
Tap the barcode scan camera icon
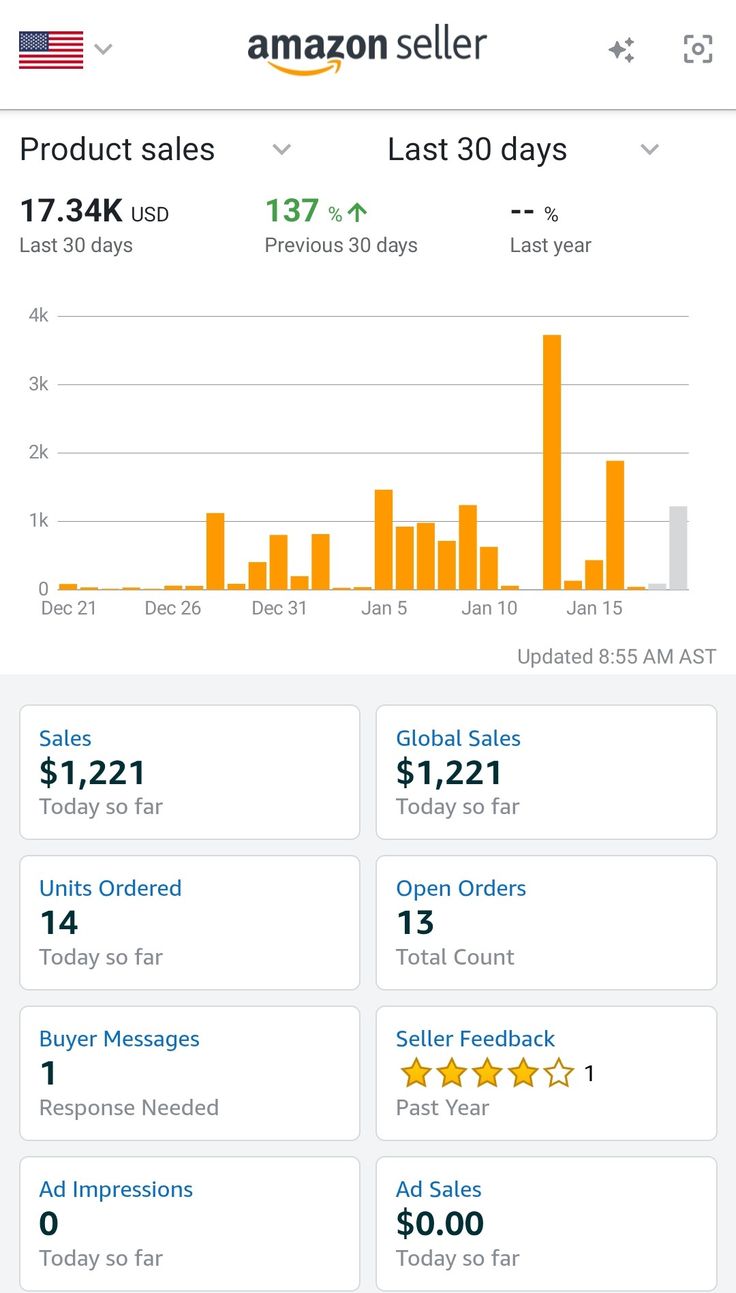click(x=698, y=49)
